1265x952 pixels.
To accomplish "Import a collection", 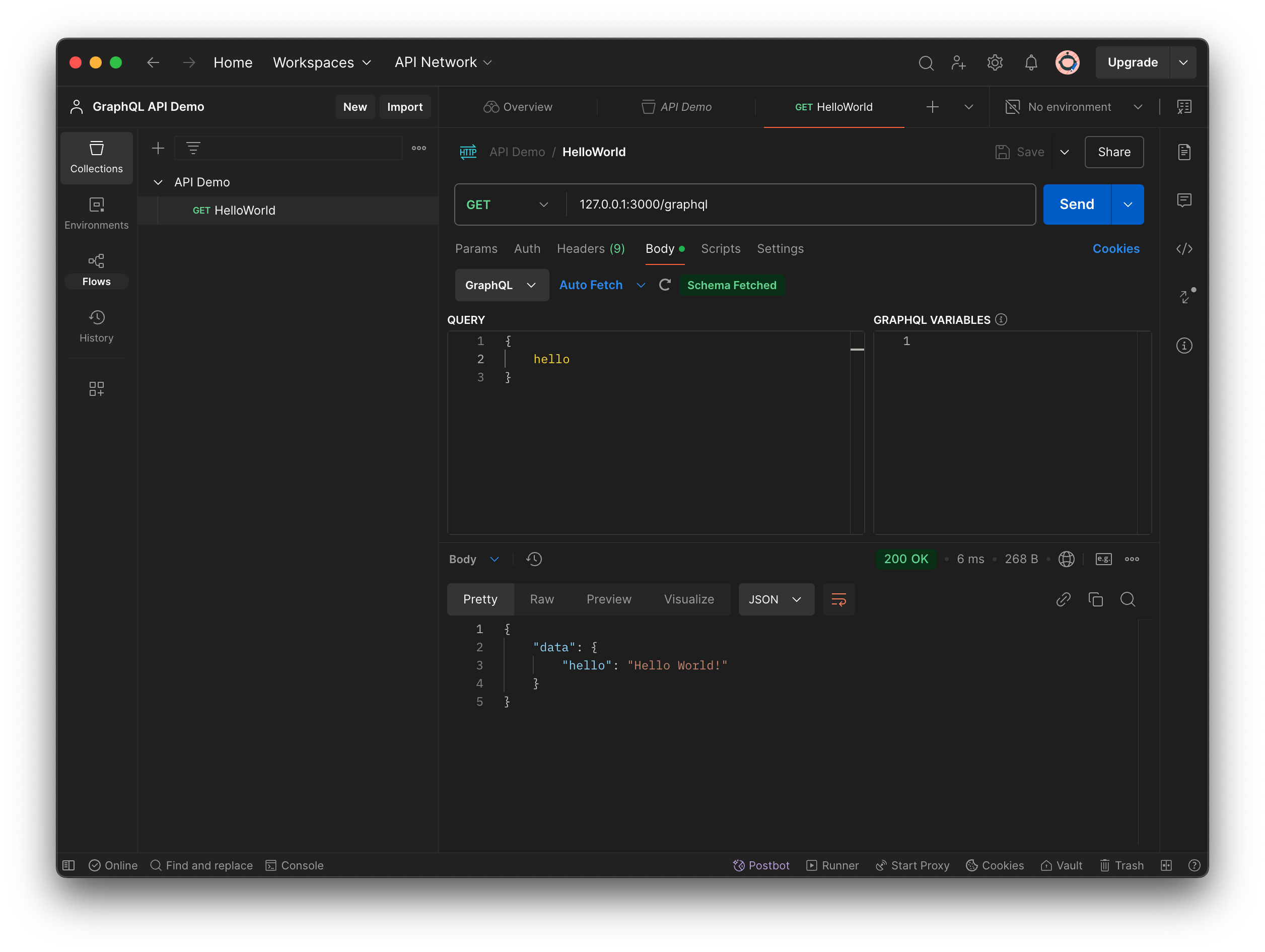I will click(405, 106).
